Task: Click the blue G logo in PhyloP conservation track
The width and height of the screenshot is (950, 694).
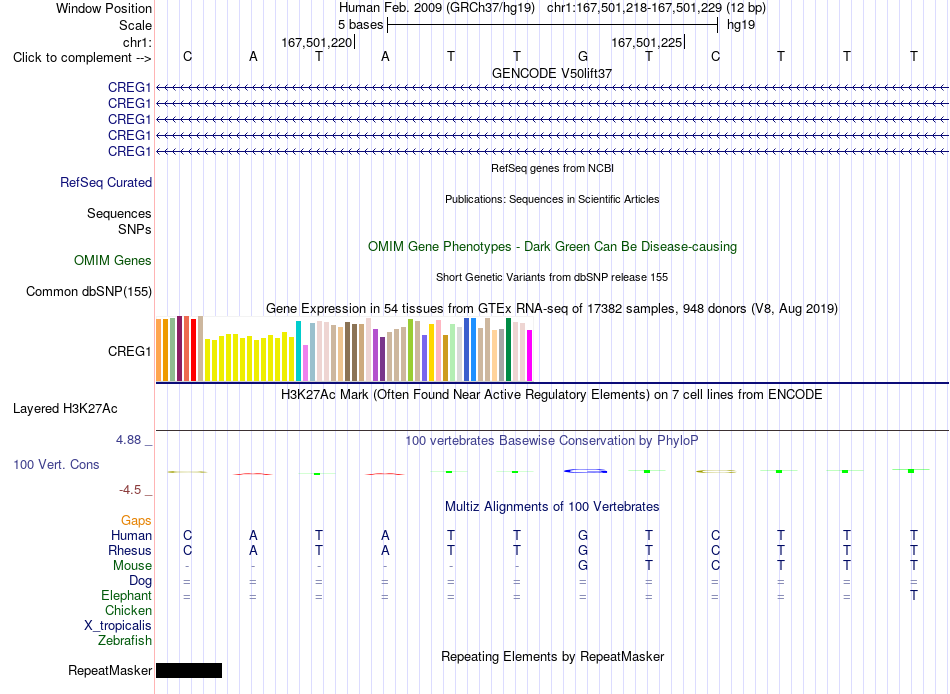Action: 585,471
